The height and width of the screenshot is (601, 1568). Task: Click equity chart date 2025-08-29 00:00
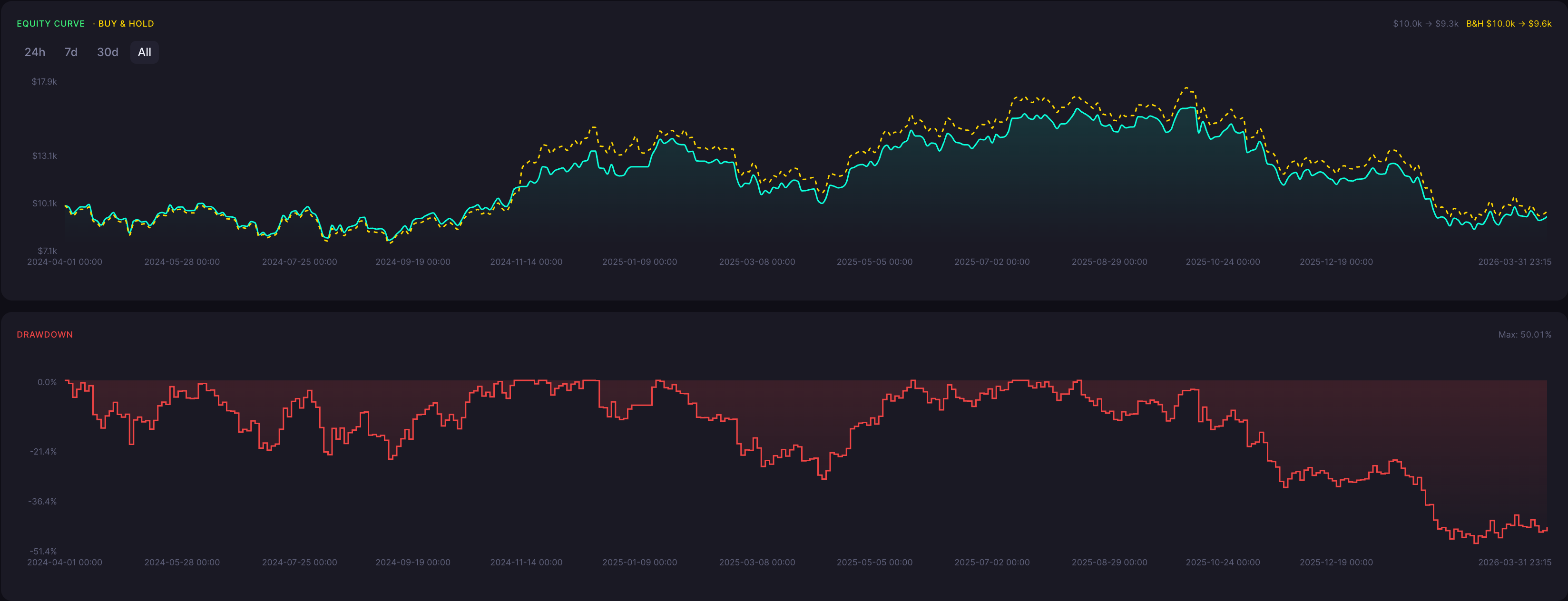coord(1110,262)
